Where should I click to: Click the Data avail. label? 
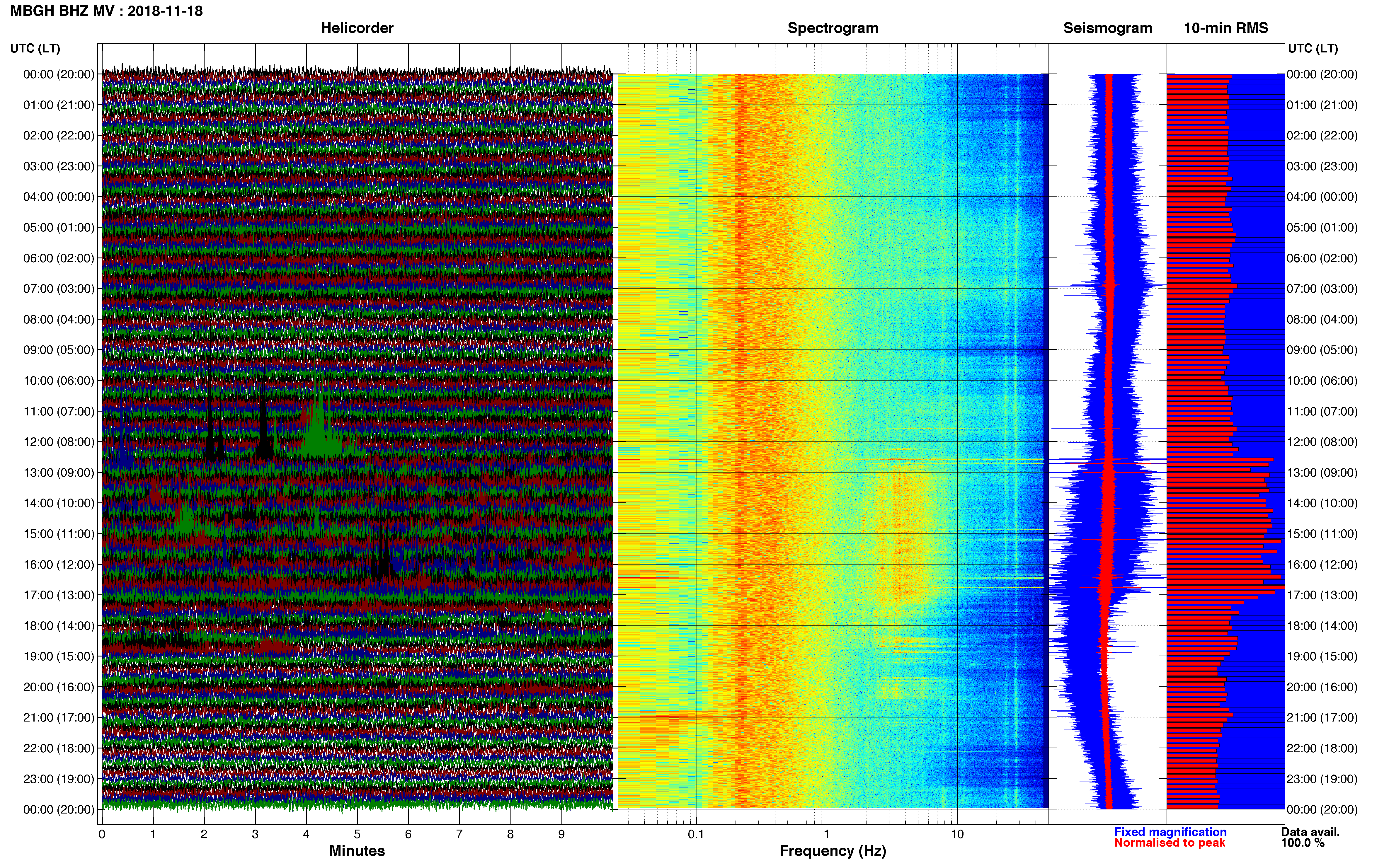tap(1310, 832)
